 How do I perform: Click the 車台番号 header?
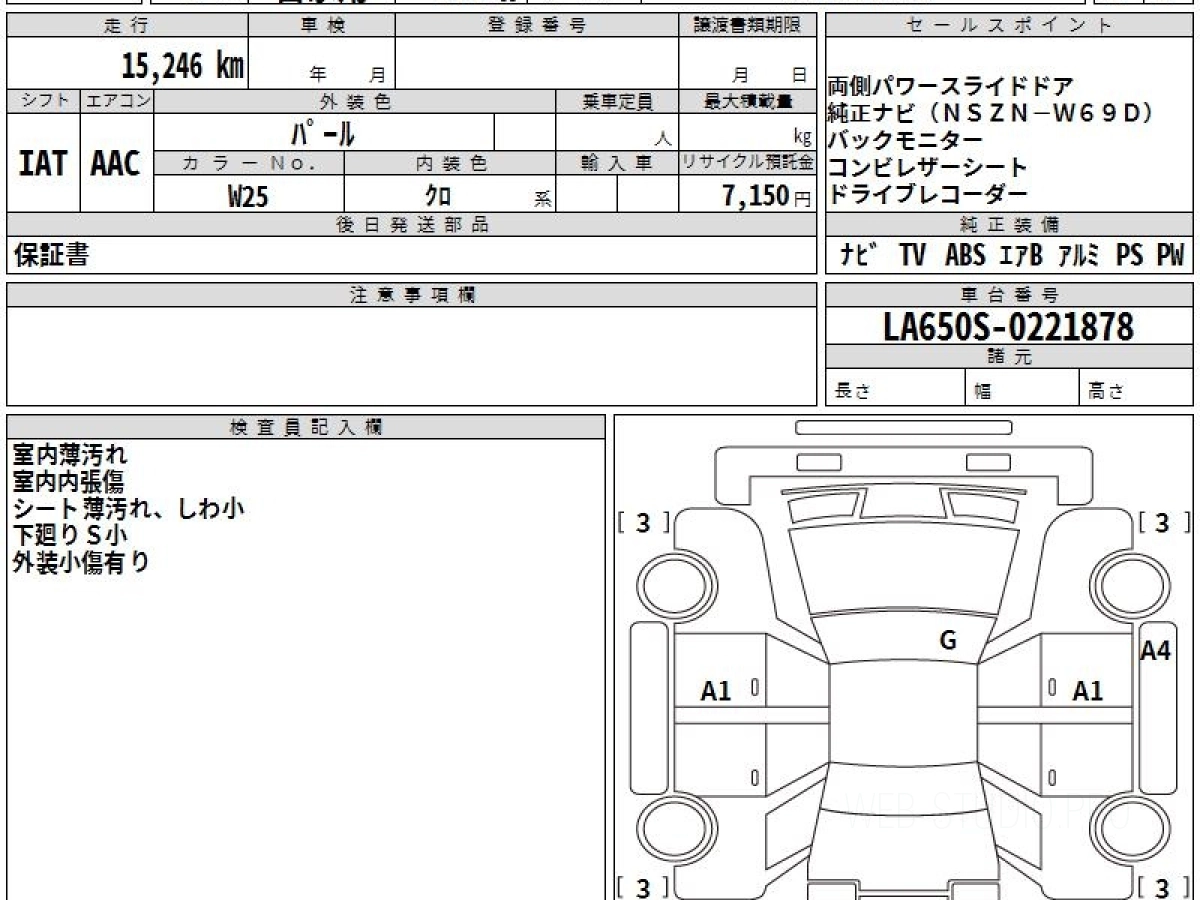[x=1009, y=295]
